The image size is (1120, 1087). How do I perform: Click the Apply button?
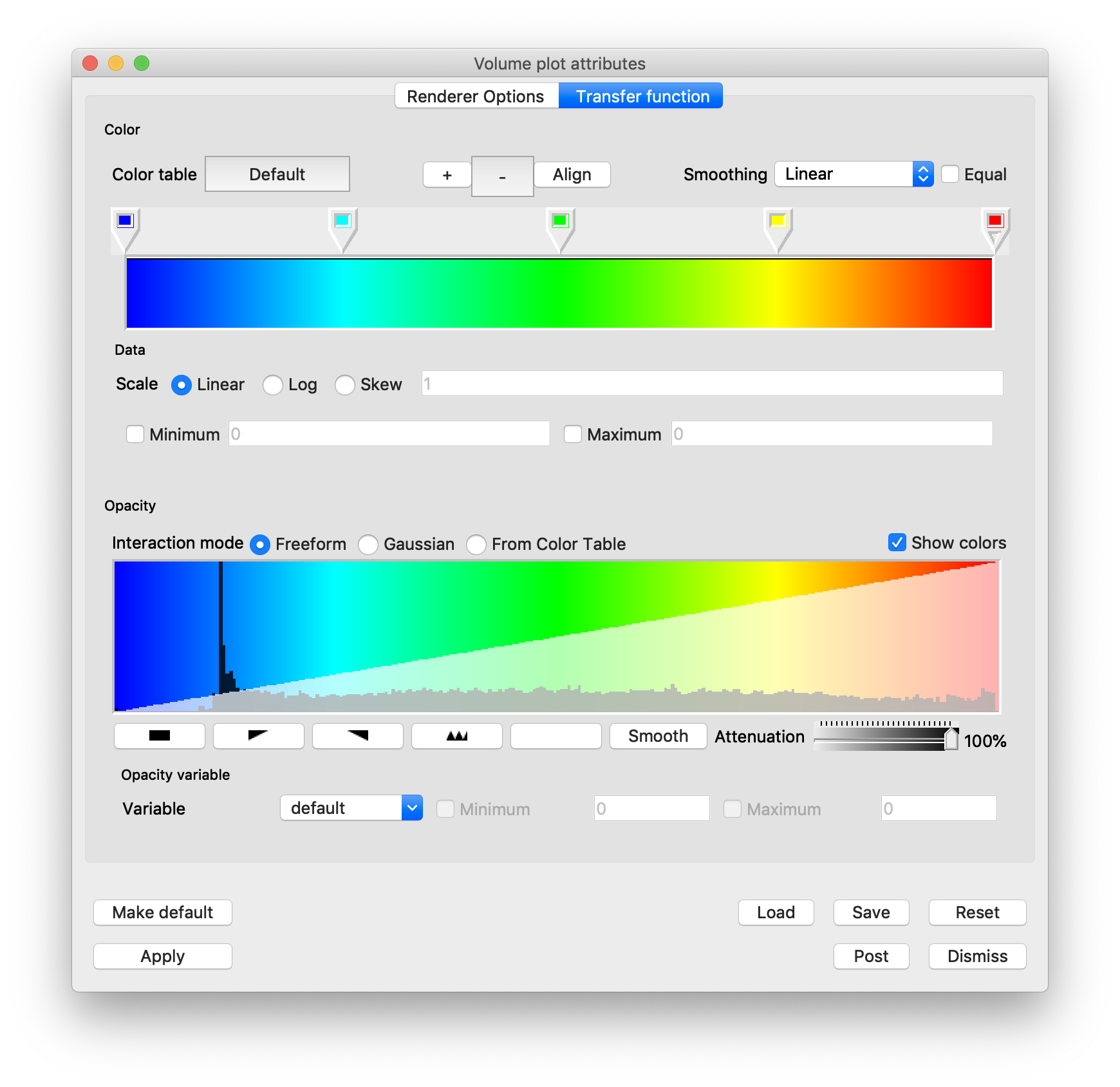163,956
